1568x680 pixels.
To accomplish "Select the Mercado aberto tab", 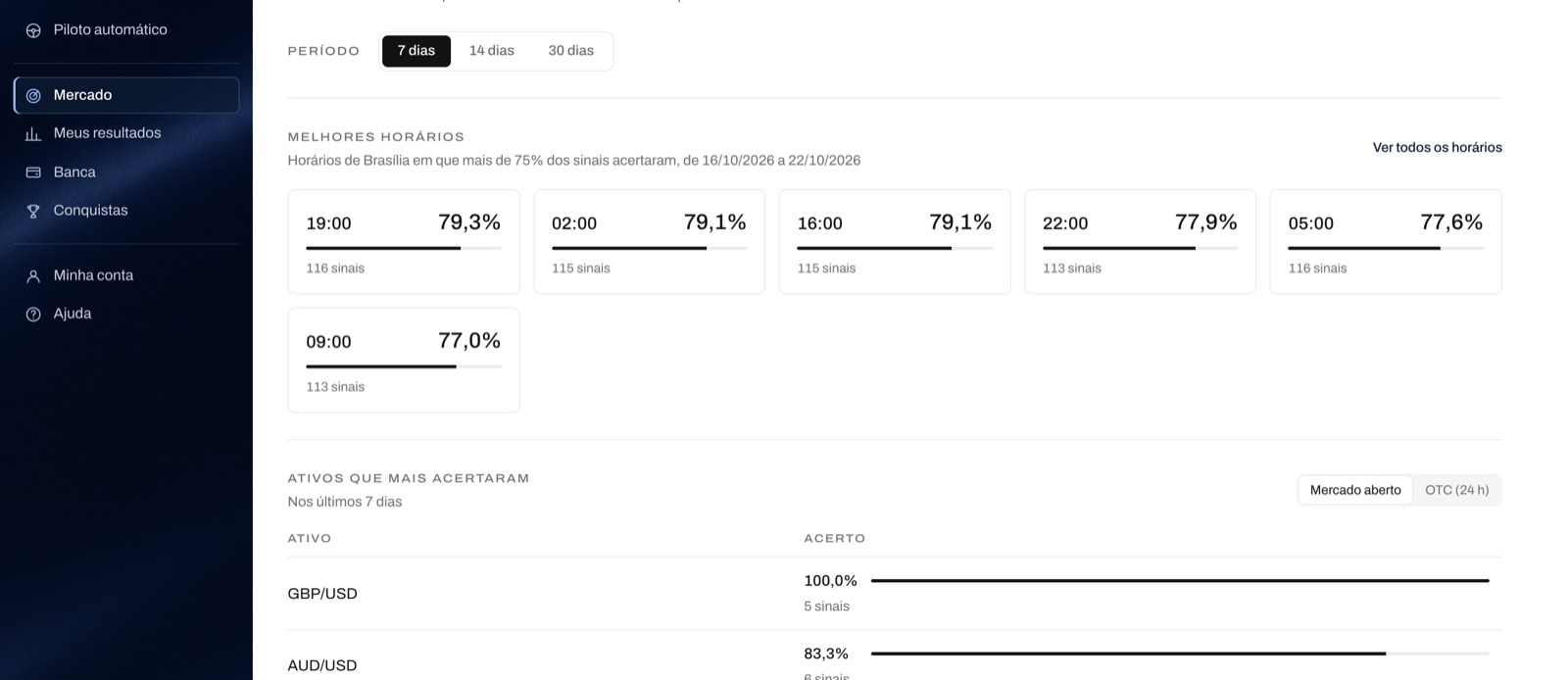I will pyautogui.click(x=1355, y=490).
